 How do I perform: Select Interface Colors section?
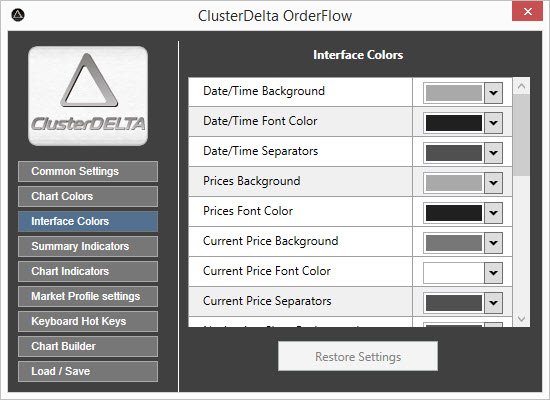88,221
